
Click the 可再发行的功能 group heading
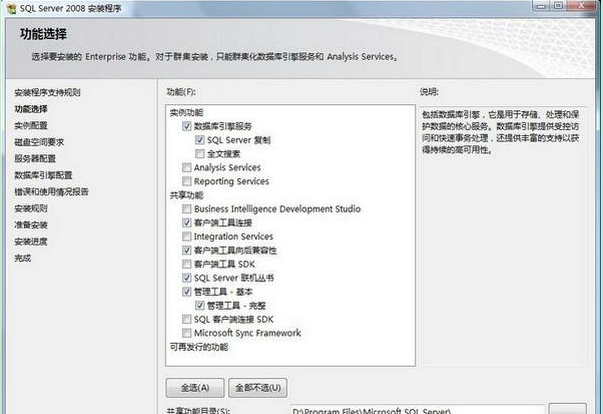(199, 347)
